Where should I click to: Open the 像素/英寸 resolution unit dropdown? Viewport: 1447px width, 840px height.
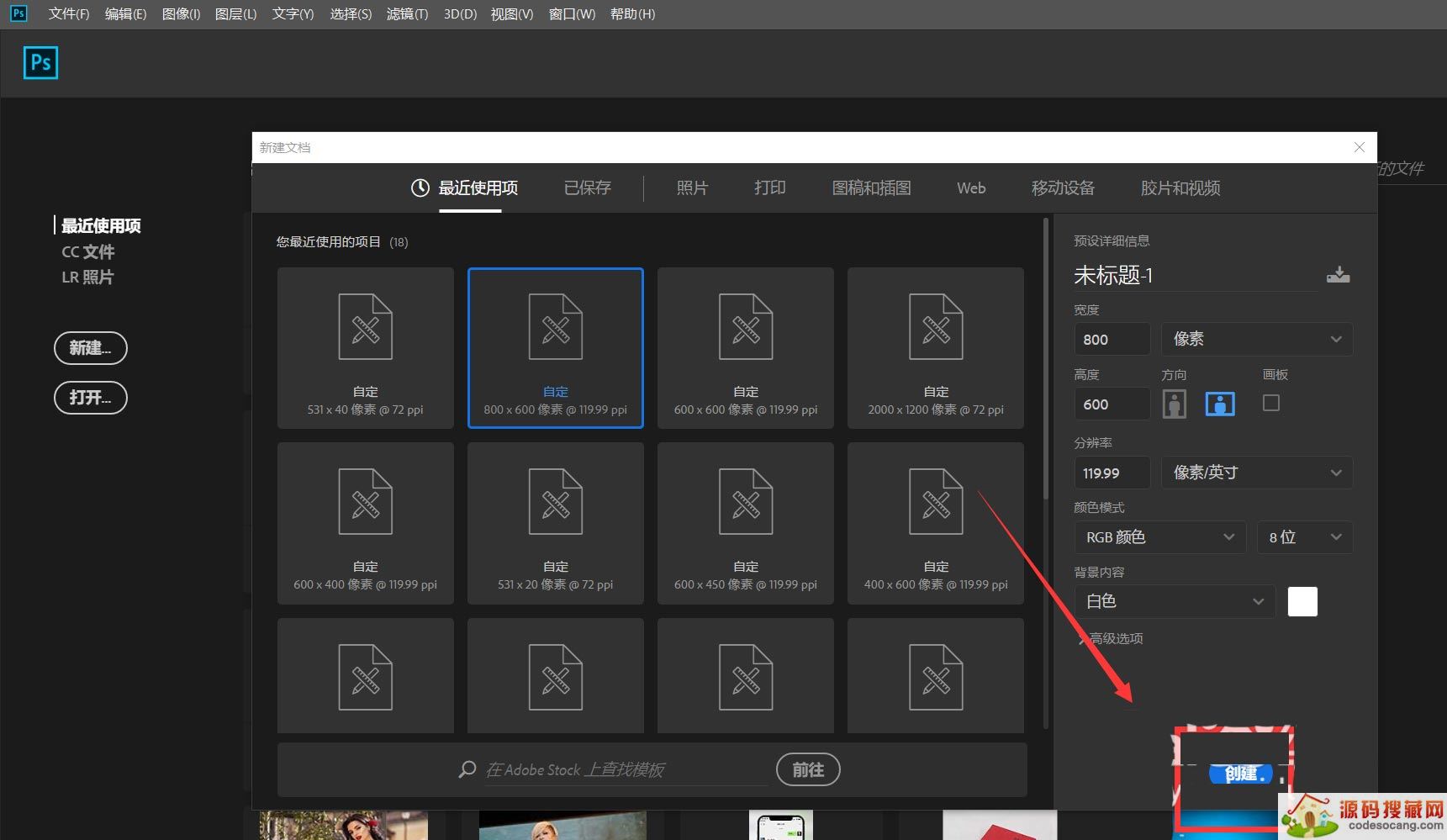pos(1256,473)
